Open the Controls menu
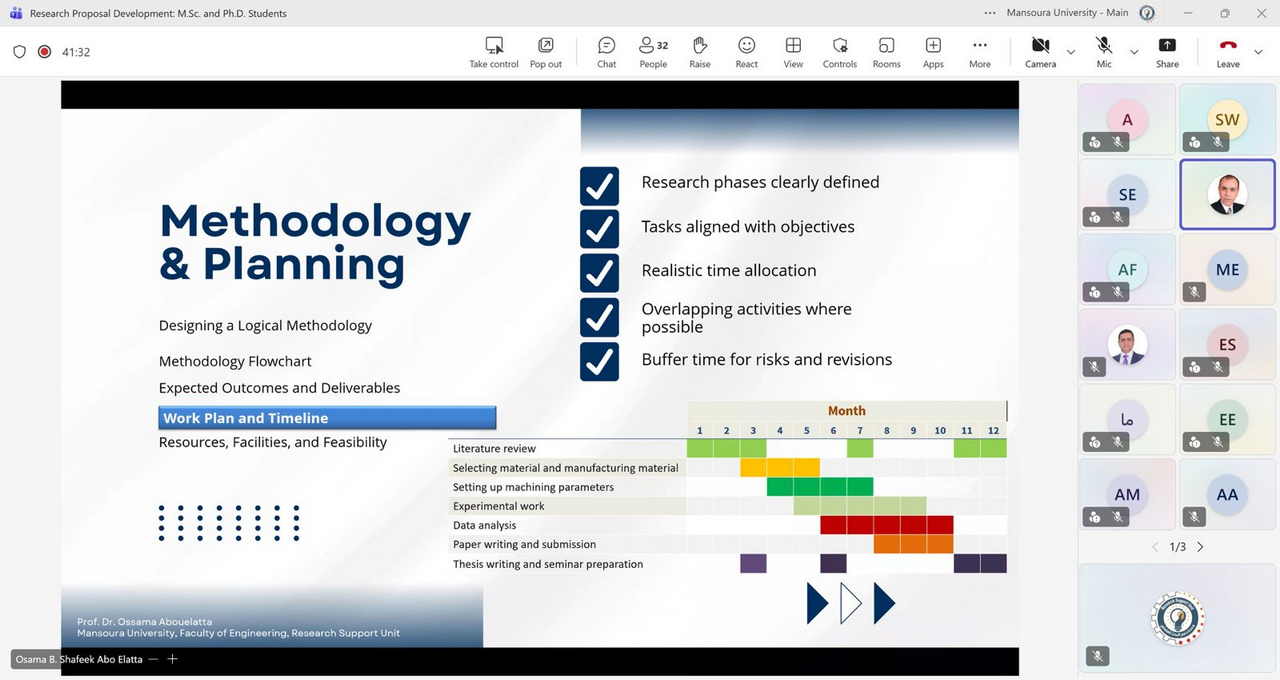The image size is (1280, 680). tap(840, 52)
